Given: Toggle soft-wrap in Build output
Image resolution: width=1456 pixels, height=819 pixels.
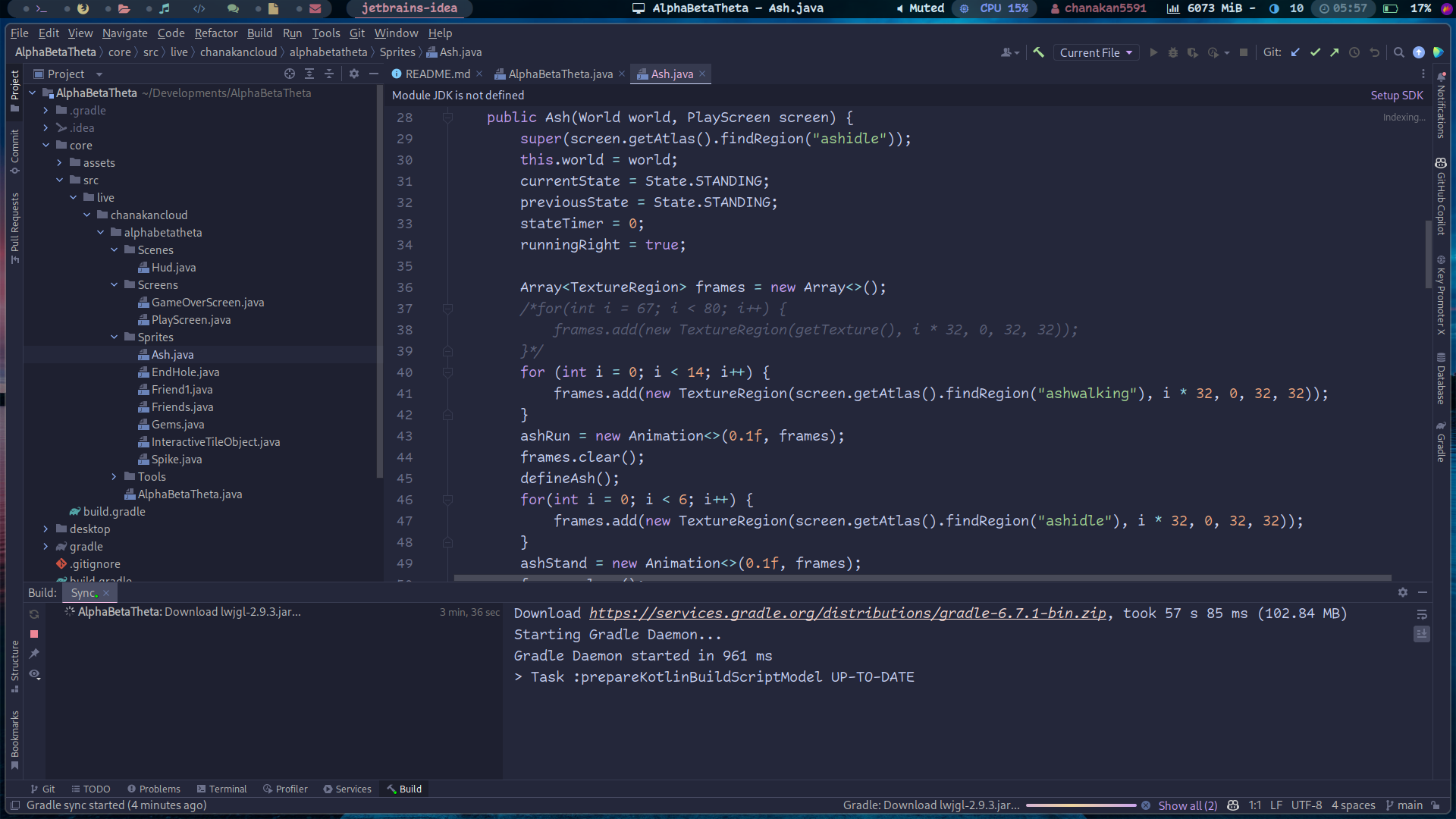Looking at the screenshot, I should pos(1422,614).
